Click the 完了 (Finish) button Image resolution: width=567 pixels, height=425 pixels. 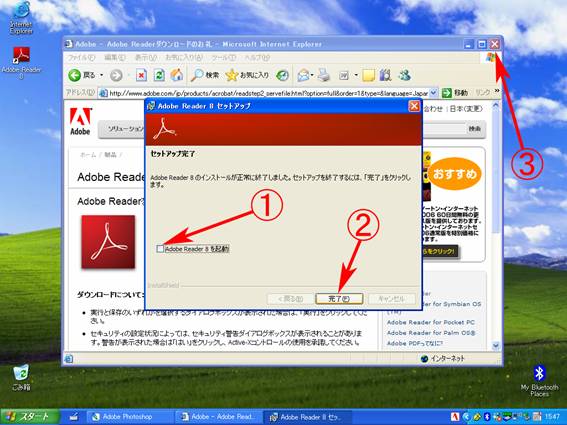(x=339, y=299)
